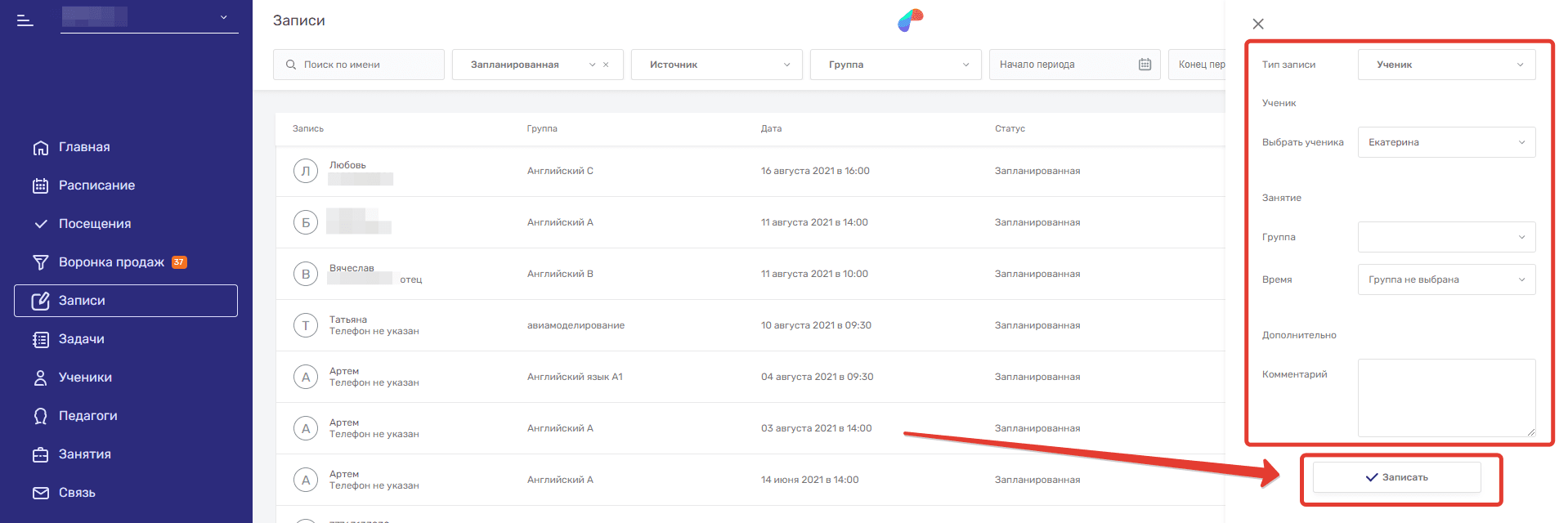Click the app logo at top center
The width and height of the screenshot is (1568, 523).
(x=910, y=20)
